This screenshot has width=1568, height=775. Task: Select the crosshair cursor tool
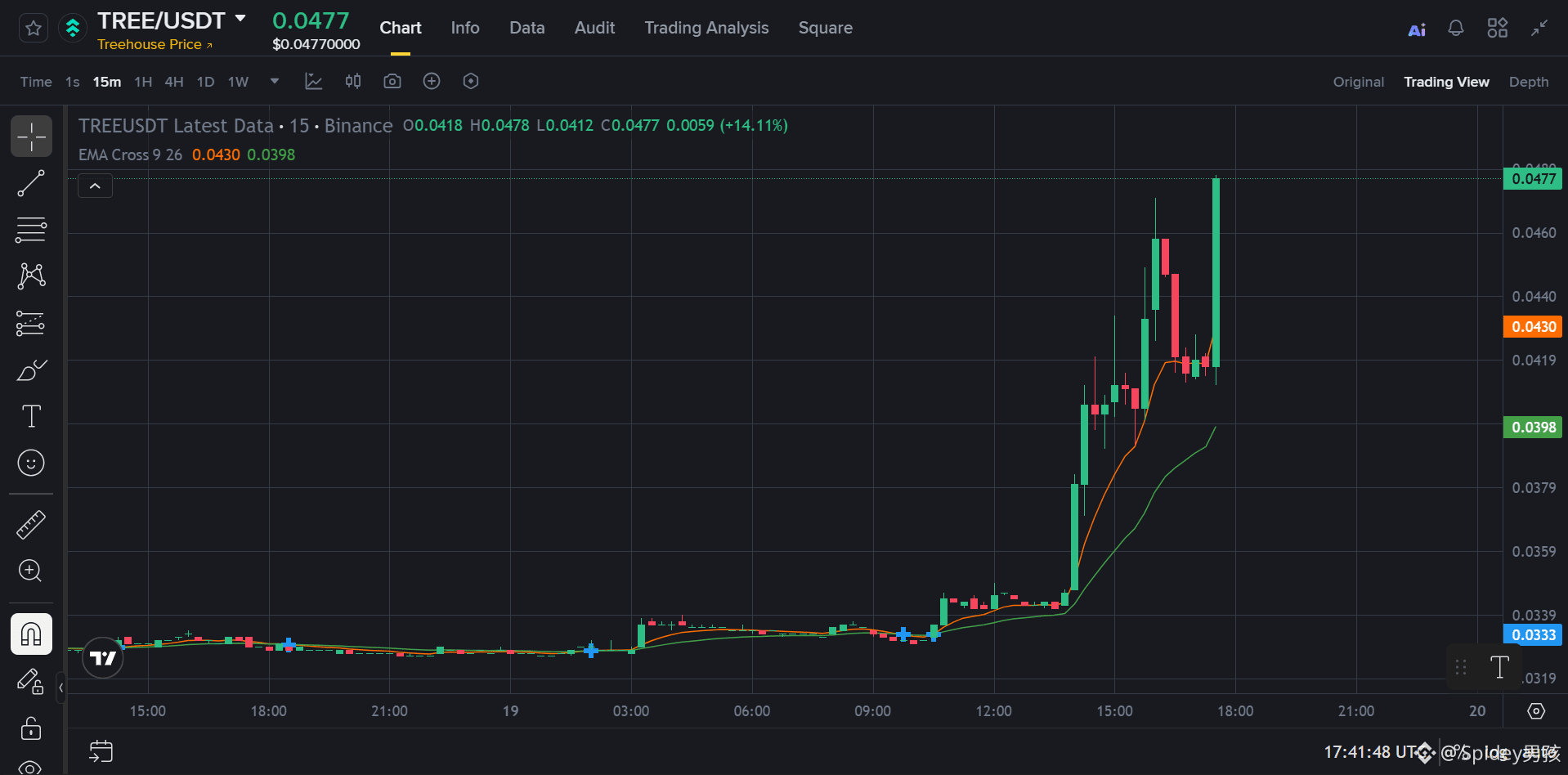(x=31, y=137)
